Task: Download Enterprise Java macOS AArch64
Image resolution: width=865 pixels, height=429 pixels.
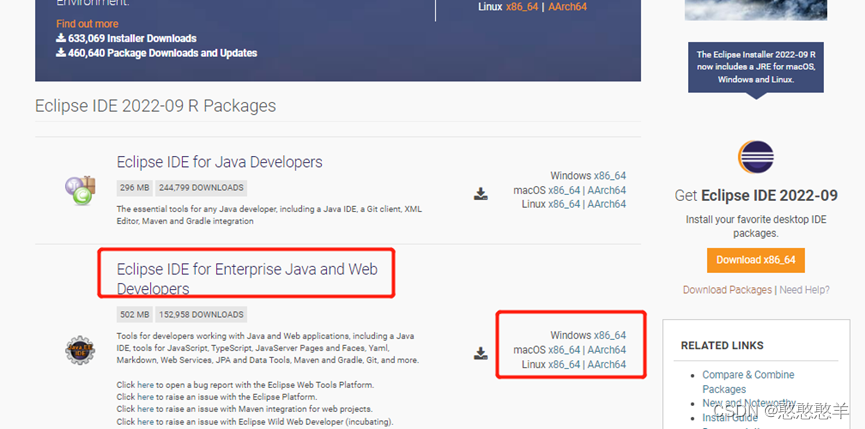Action: click(x=607, y=350)
